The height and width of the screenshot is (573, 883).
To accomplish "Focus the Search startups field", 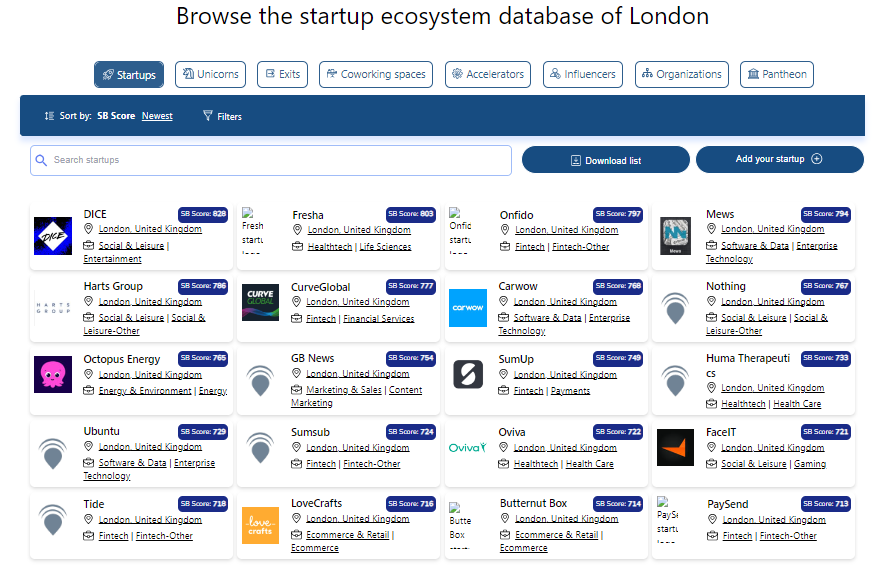I will [x=270, y=160].
